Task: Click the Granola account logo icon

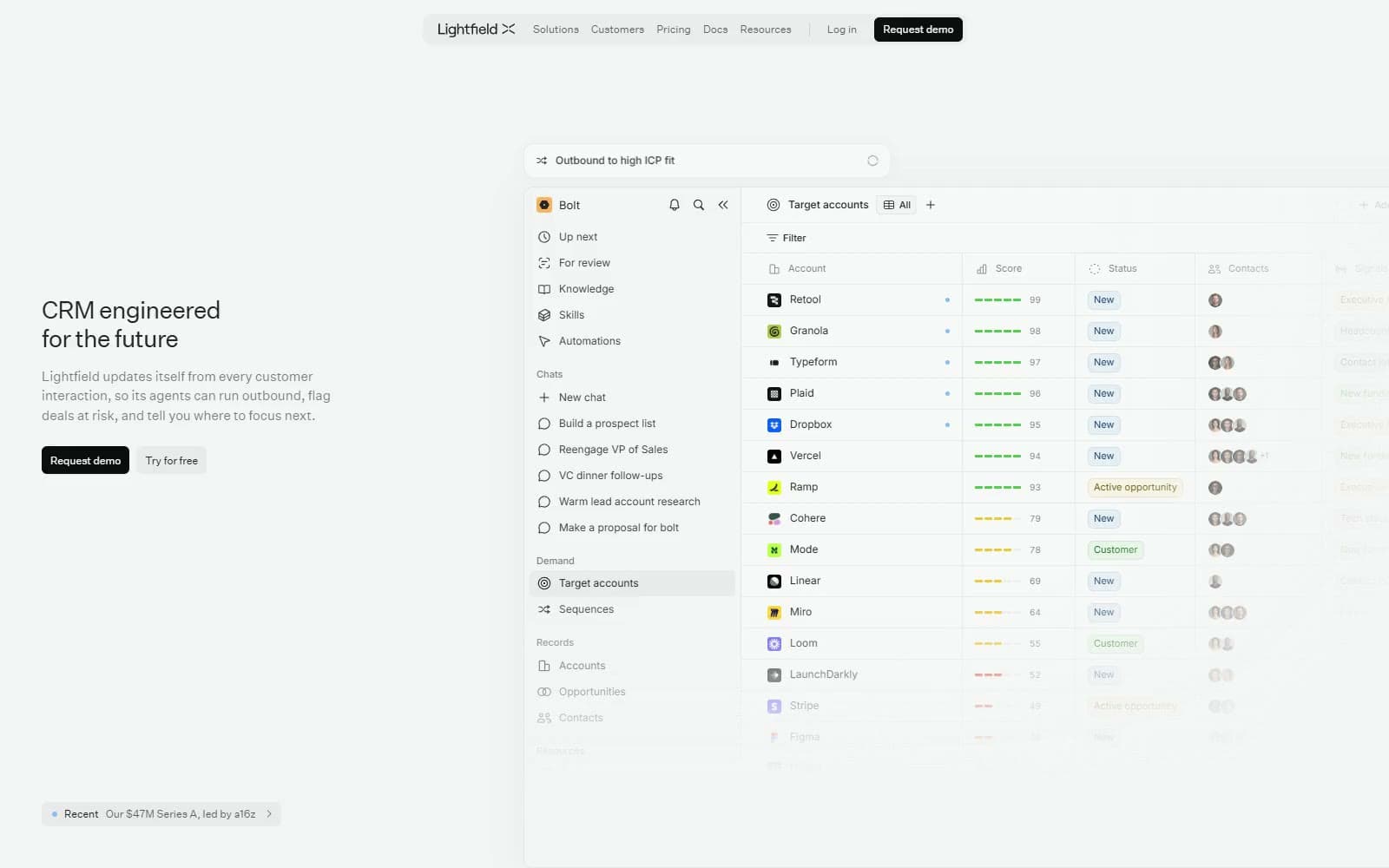Action: [x=774, y=332]
